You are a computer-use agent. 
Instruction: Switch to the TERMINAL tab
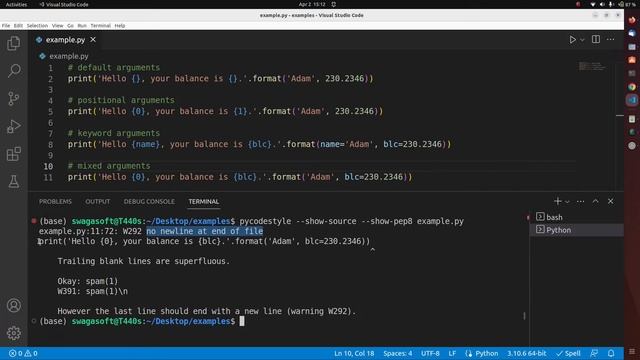[x=204, y=202]
